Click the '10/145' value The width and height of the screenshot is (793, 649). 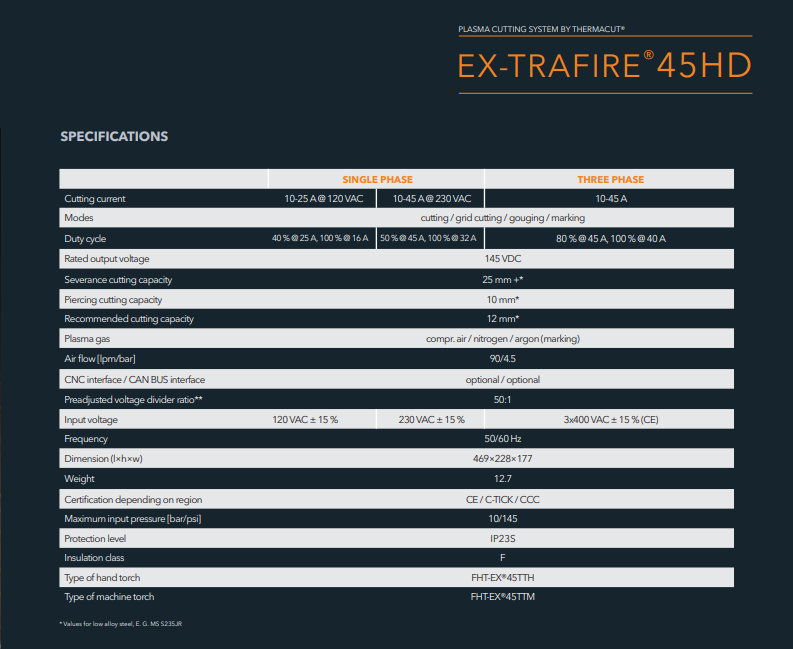pyautogui.click(x=503, y=519)
